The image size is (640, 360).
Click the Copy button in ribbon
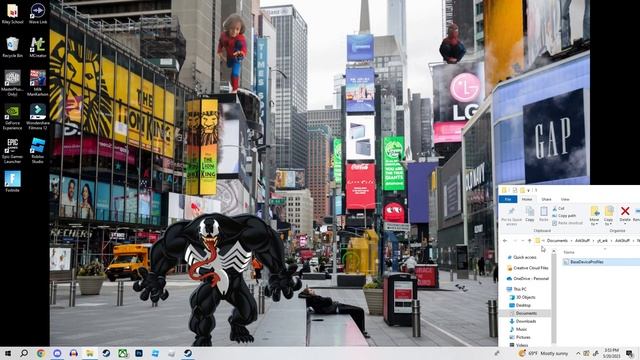[x=530, y=214]
